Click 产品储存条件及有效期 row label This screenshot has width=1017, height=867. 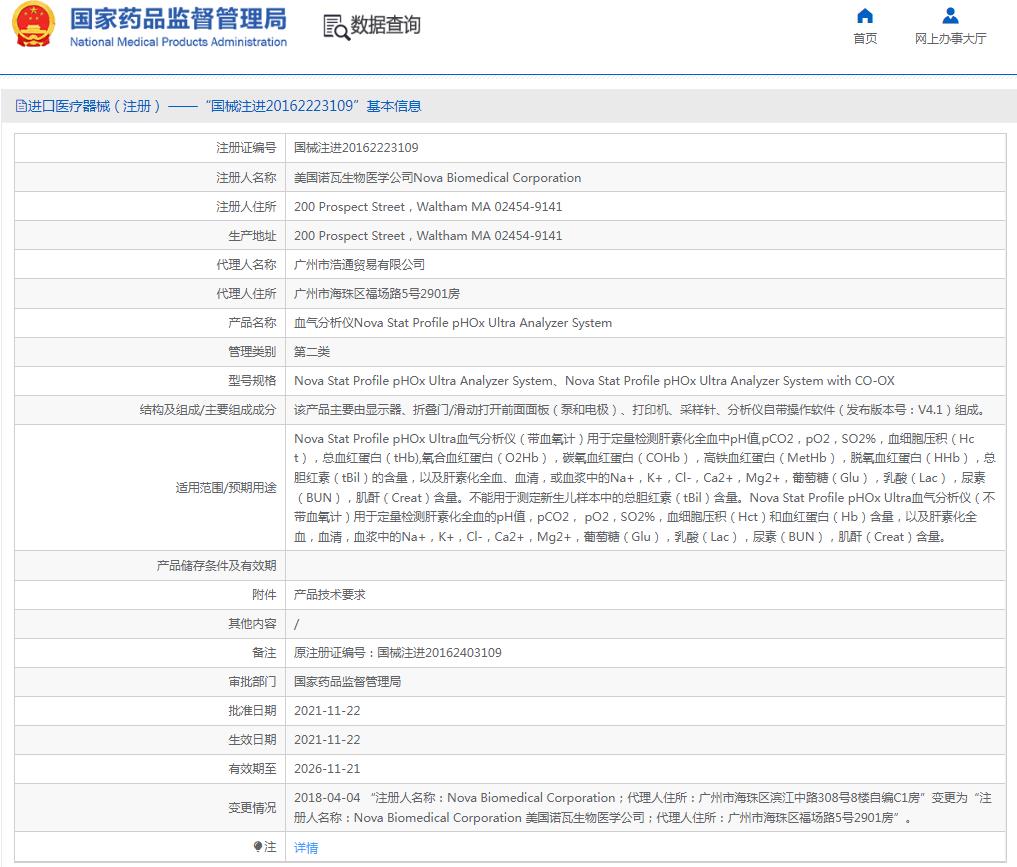click(x=216, y=565)
